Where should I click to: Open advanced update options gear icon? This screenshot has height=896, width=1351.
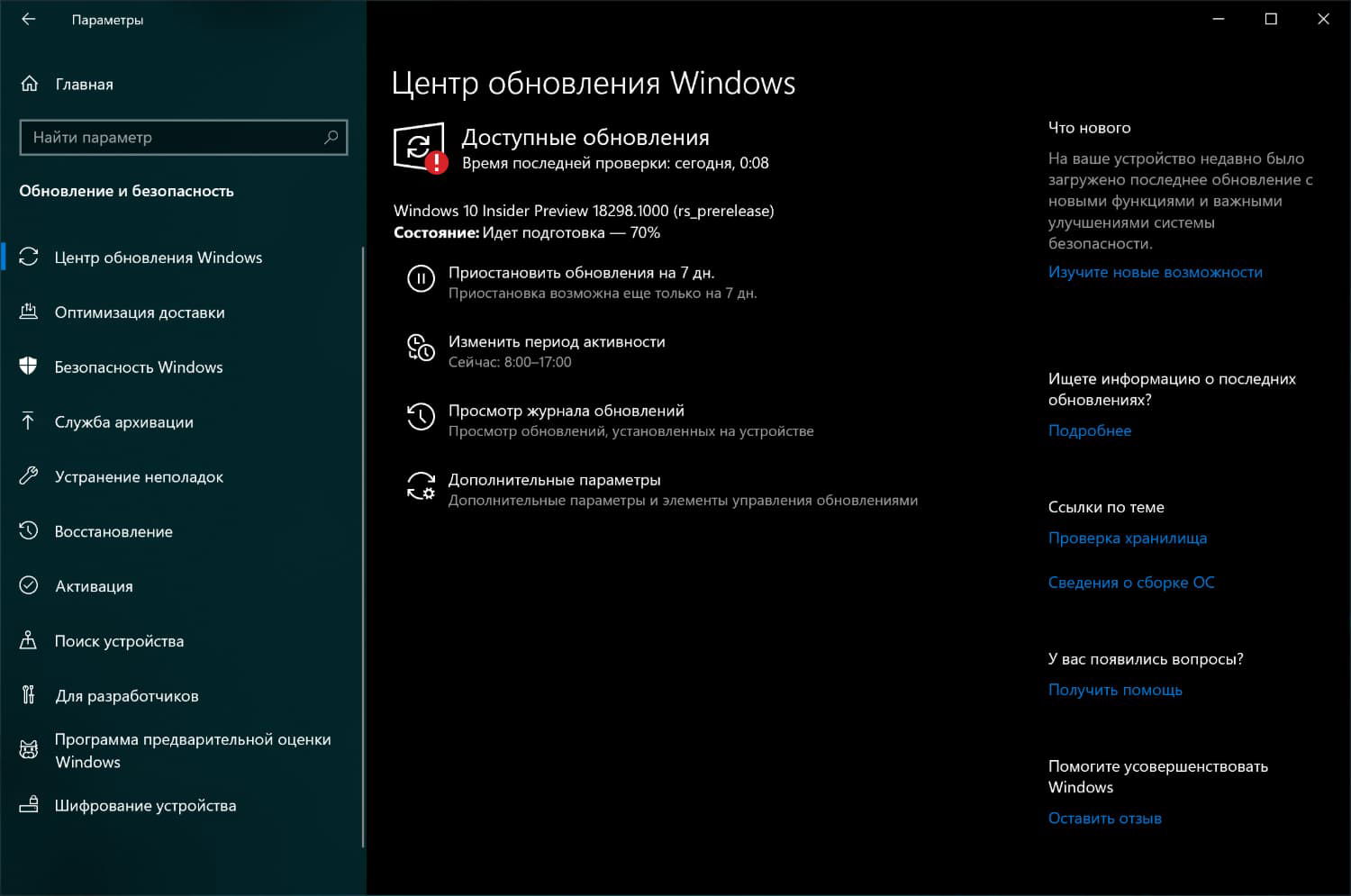point(421,487)
